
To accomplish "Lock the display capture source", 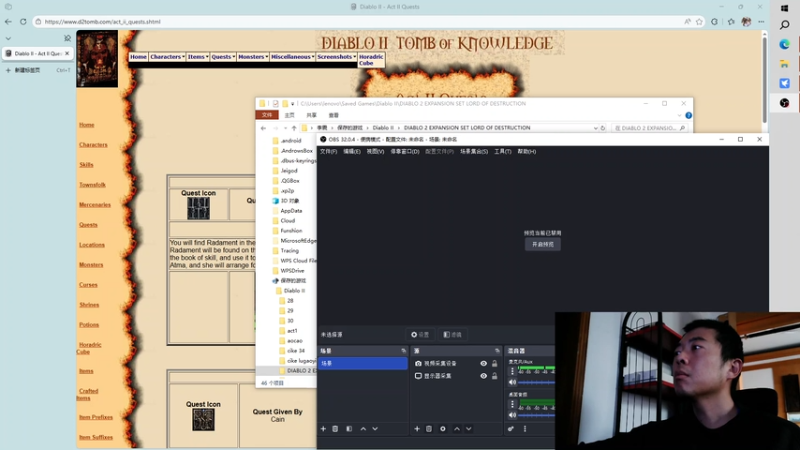I will (494, 376).
